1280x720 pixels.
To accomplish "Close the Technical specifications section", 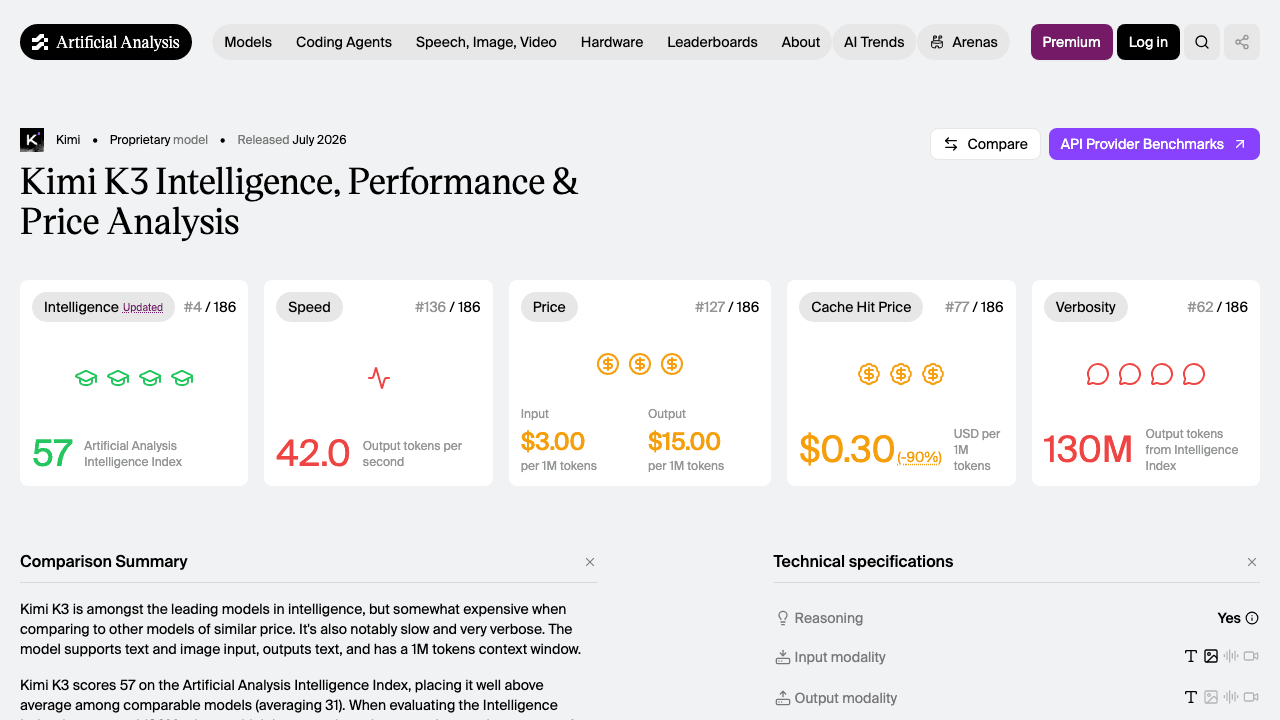I will pyautogui.click(x=1252, y=562).
